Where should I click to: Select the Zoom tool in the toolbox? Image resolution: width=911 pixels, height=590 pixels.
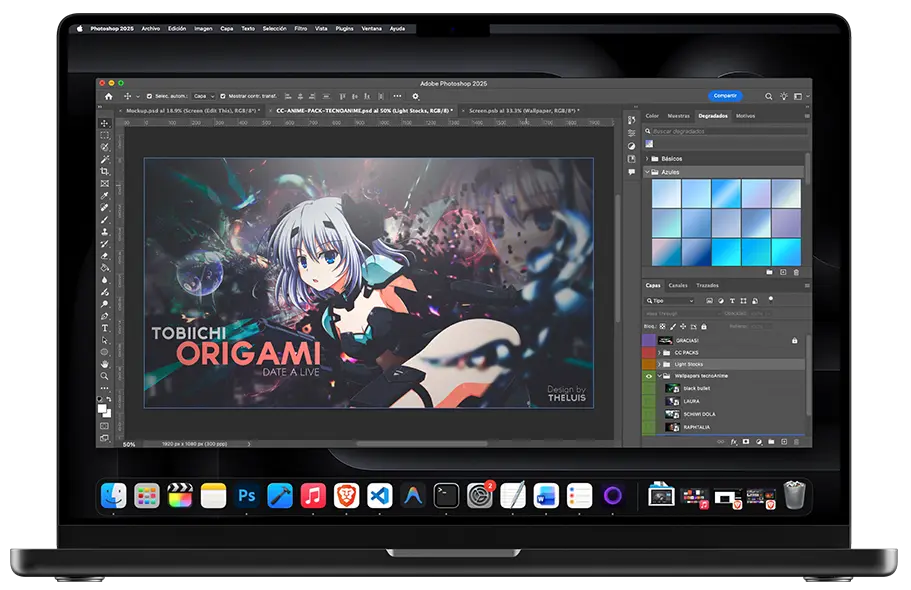pyautogui.click(x=105, y=376)
